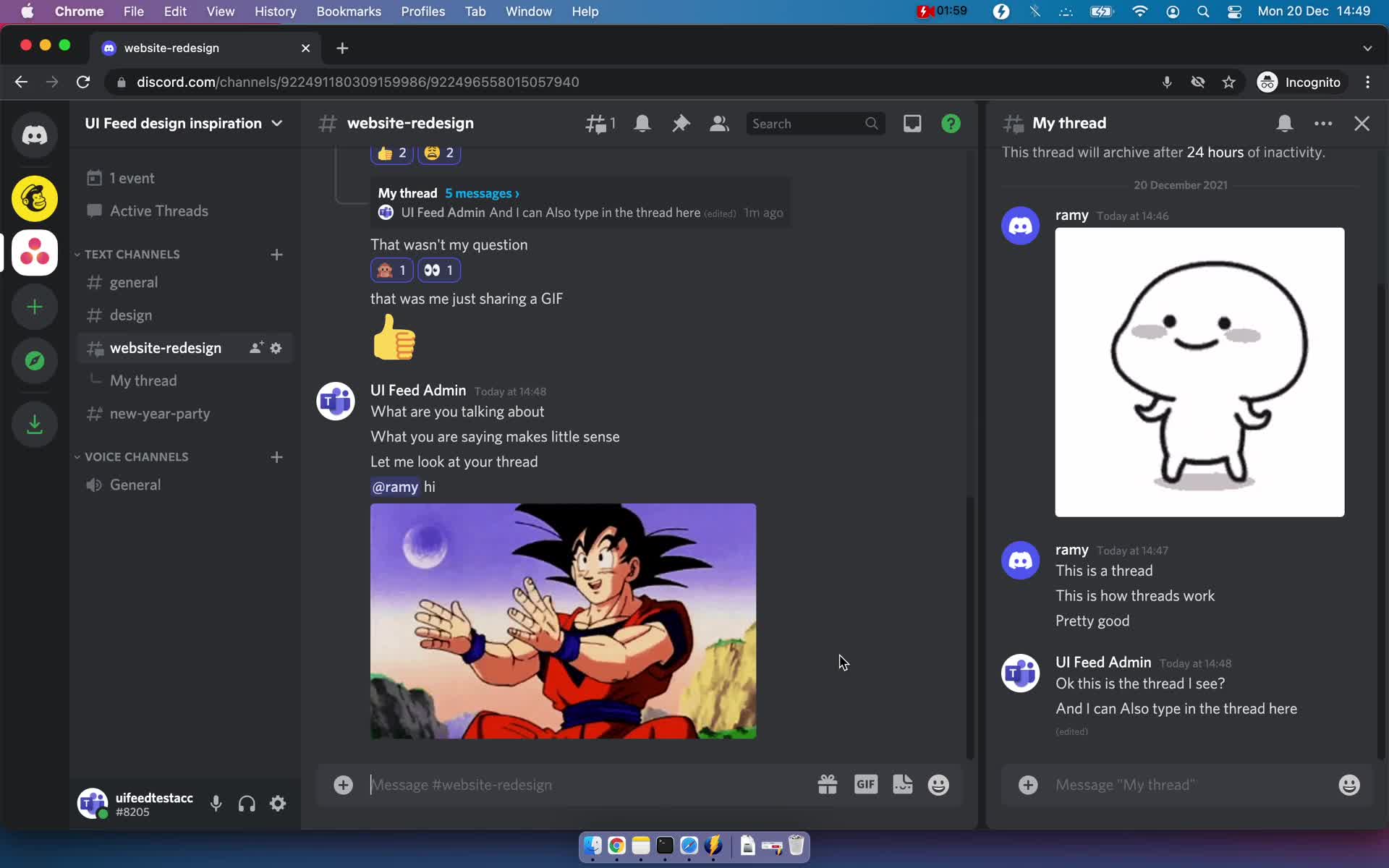This screenshot has width=1389, height=868.
Task: Open channel notification settings bell
Action: [642, 124]
